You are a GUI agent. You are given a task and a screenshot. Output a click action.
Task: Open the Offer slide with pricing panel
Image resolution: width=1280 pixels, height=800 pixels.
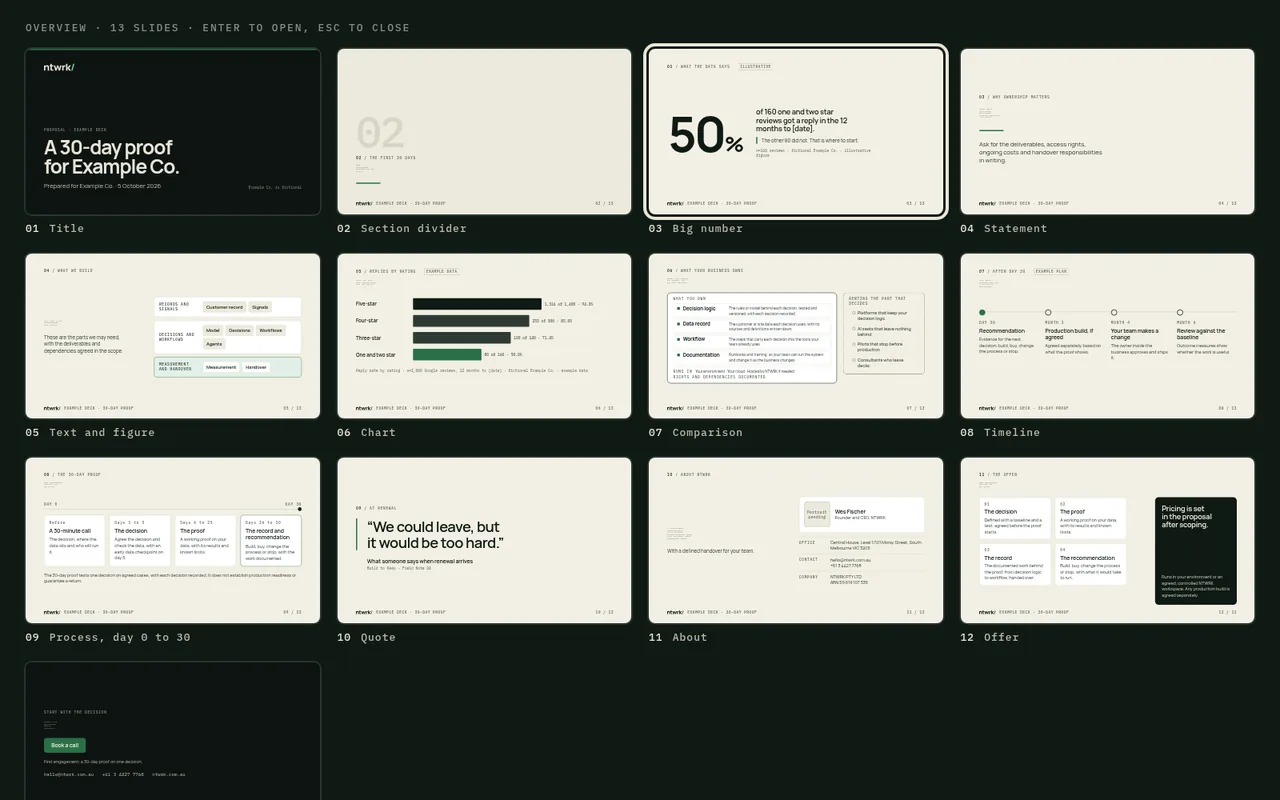(1107, 540)
